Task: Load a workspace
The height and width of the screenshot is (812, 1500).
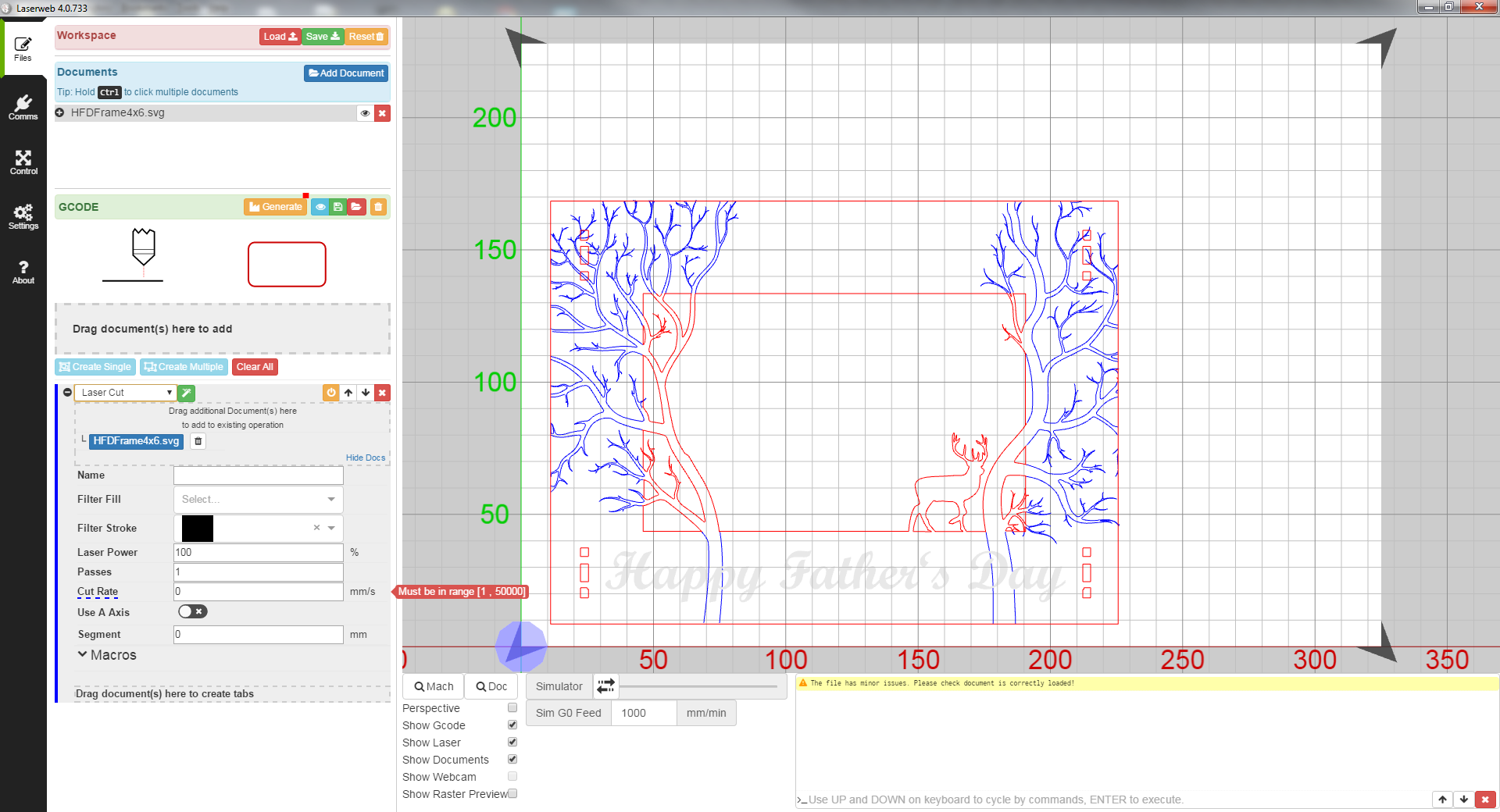Action: [x=280, y=37]
